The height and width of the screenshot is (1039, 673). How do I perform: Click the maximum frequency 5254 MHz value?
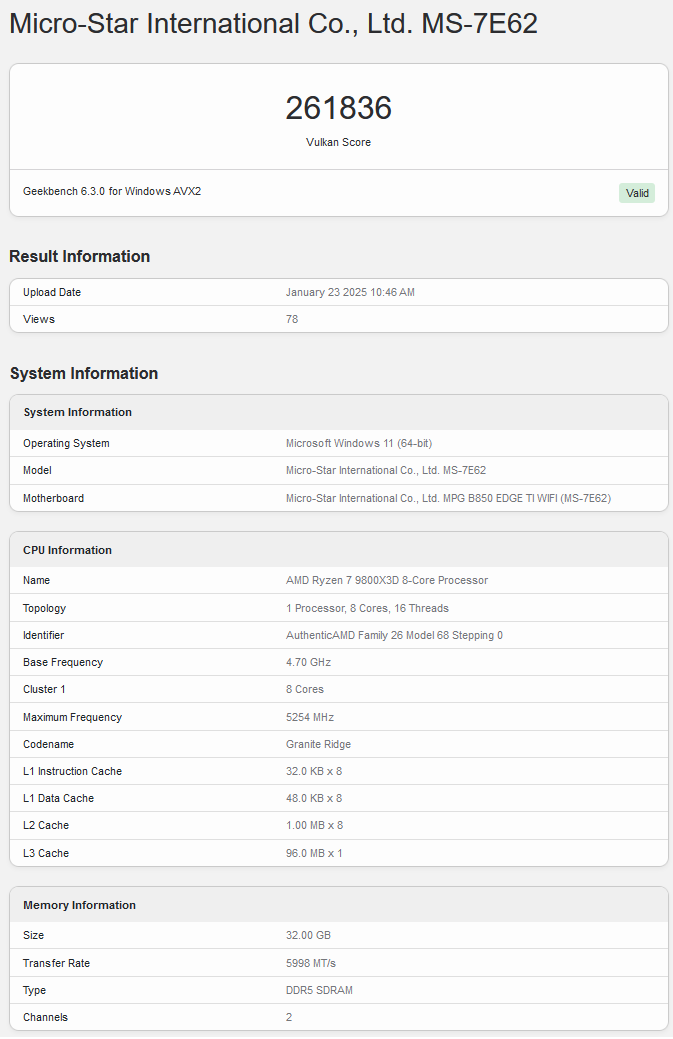(x=310, y=718)
